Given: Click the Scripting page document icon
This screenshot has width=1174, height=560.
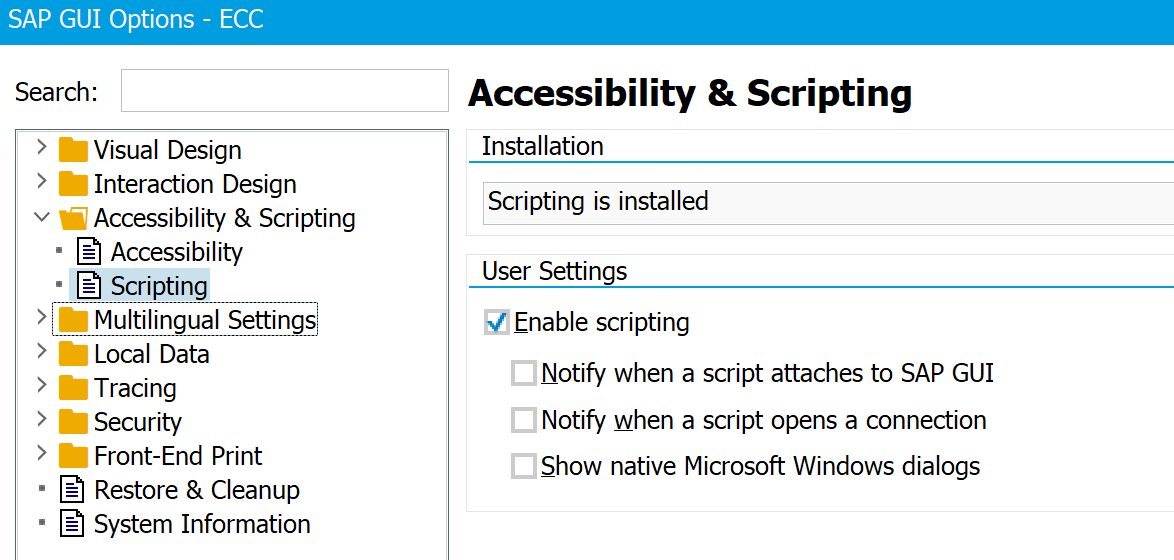Looking at the screenshot, I should (x=90, y=286).
